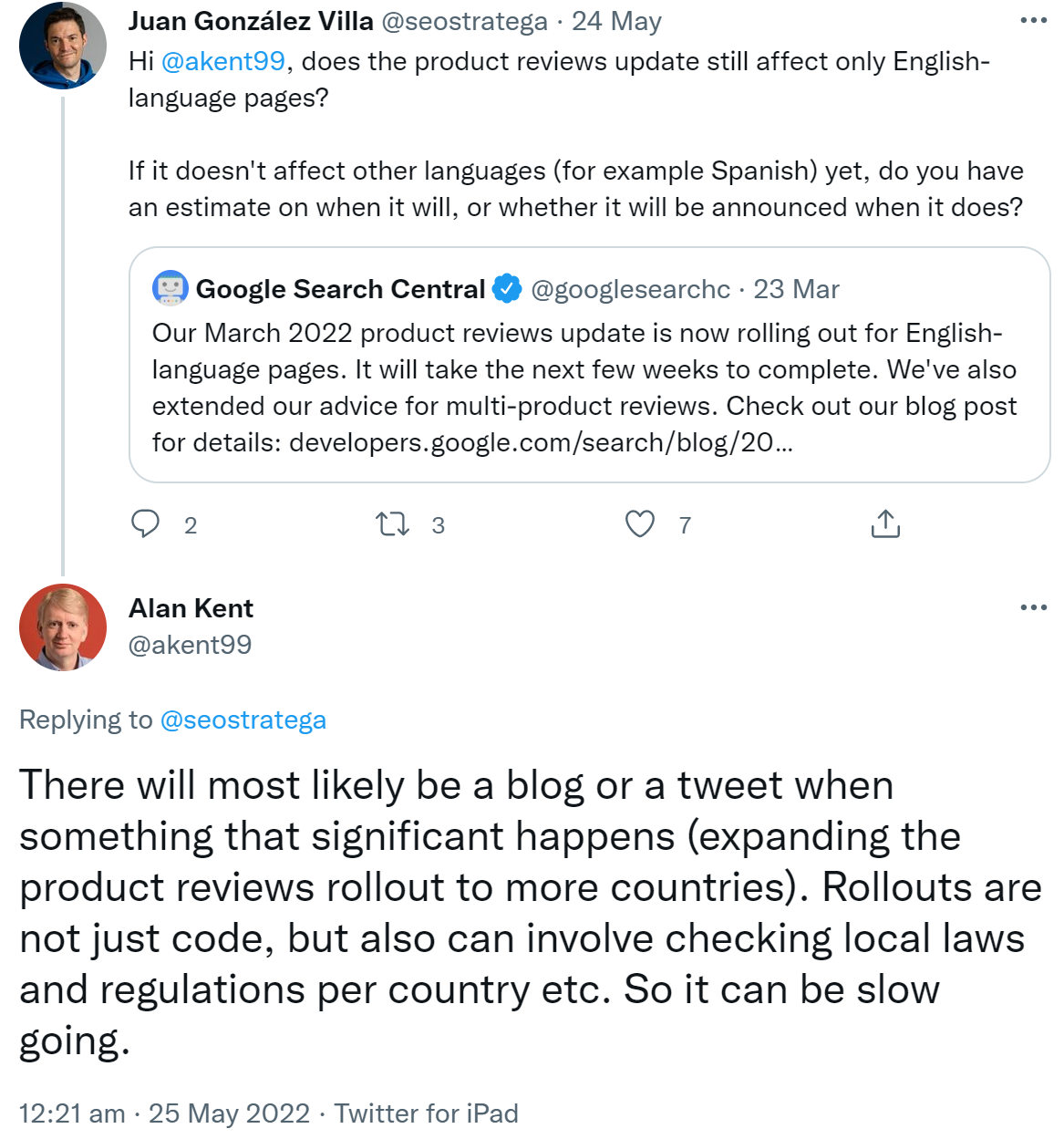Click the Google Search Central verified badge
Image resolution: width=1064 pixels, height=1139 pixels.
(x=507, y=289)
